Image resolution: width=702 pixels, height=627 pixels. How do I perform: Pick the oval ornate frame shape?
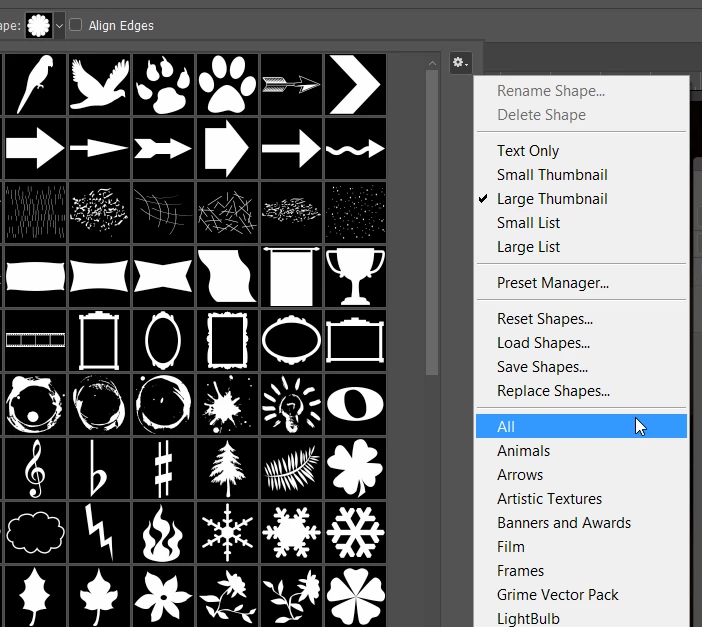[x=163, y=340]
